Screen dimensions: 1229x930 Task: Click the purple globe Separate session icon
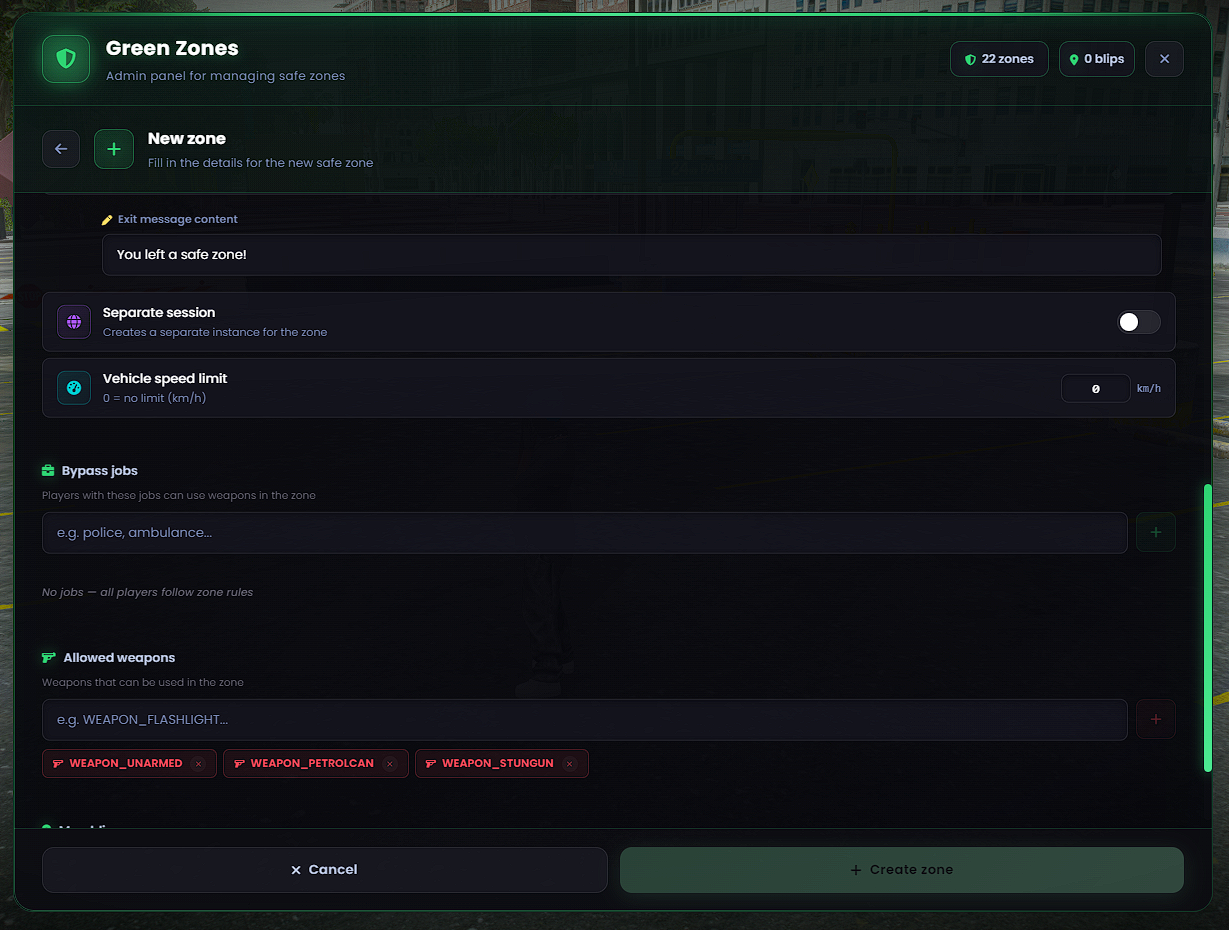[x=74, y=322]
